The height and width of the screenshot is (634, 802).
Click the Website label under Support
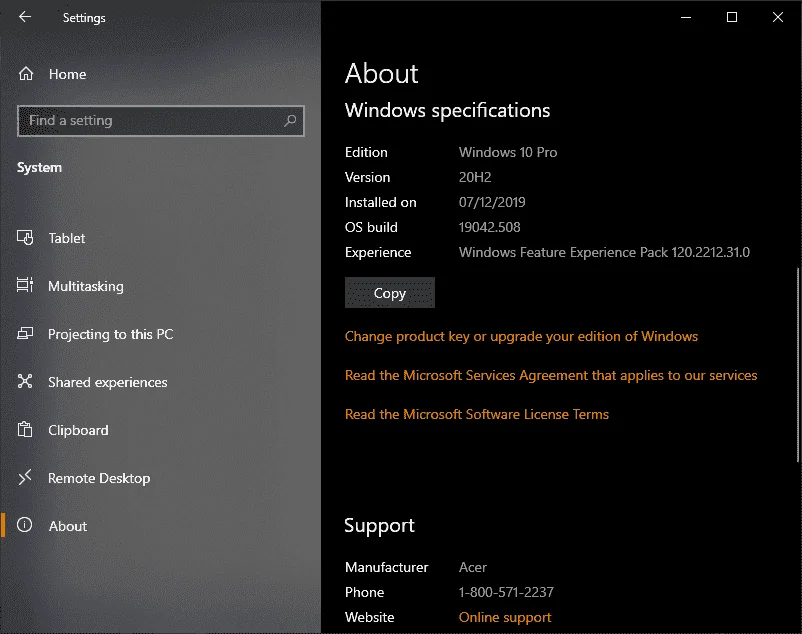click(x=370, y=618)
